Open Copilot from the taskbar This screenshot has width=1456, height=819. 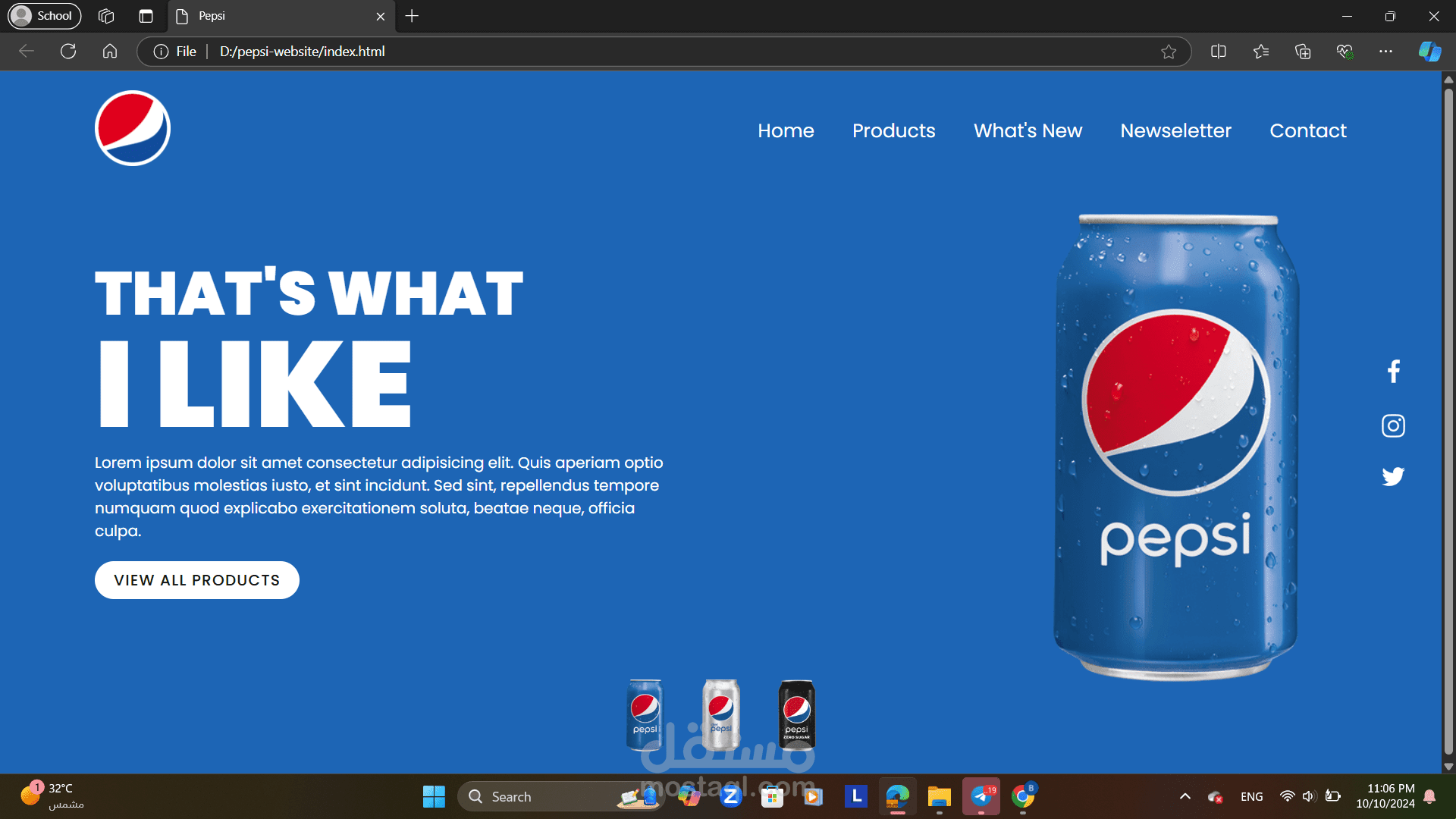pos(689,797)
